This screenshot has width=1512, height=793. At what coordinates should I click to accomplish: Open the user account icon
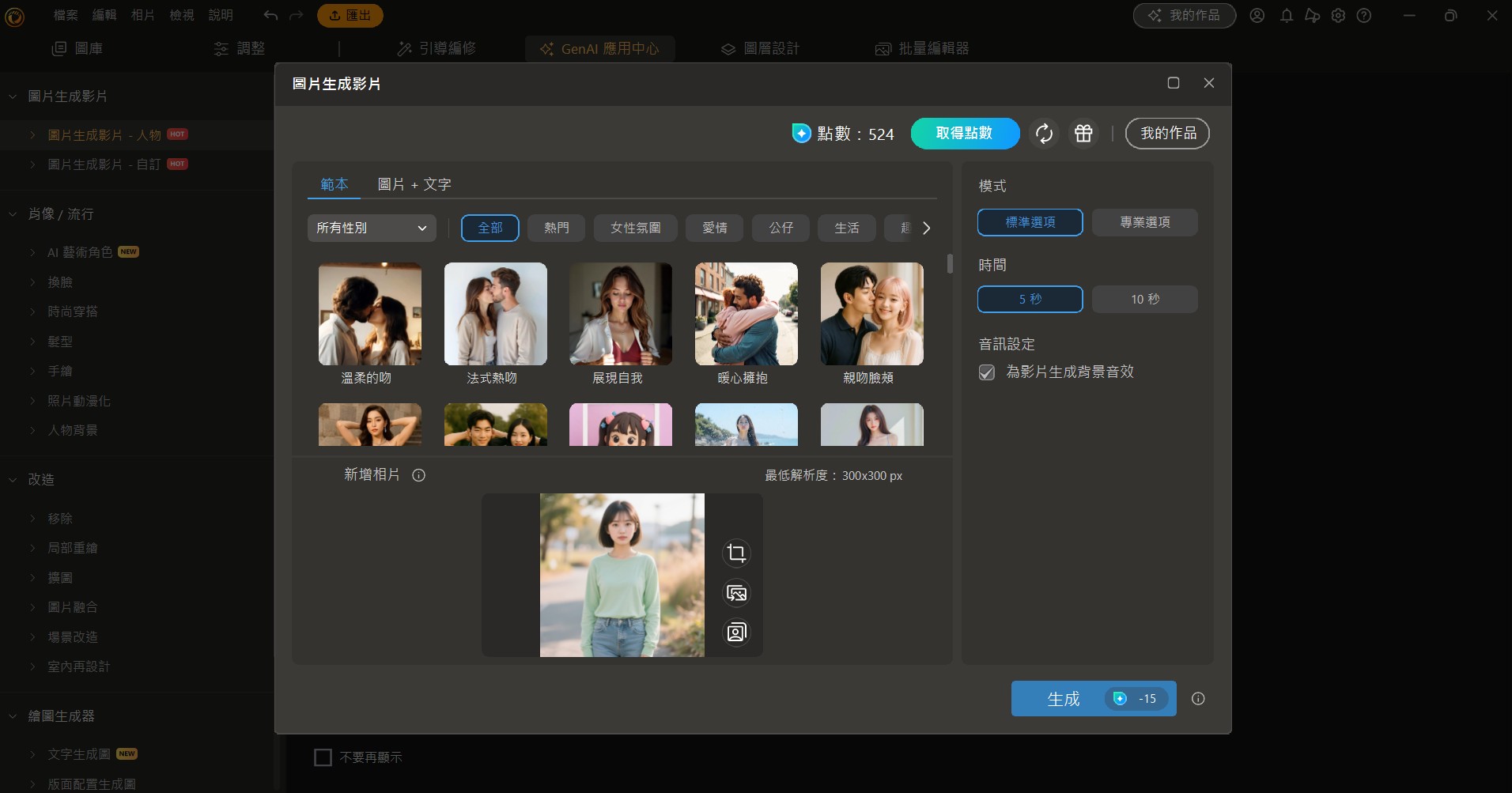coord(1257,16)
